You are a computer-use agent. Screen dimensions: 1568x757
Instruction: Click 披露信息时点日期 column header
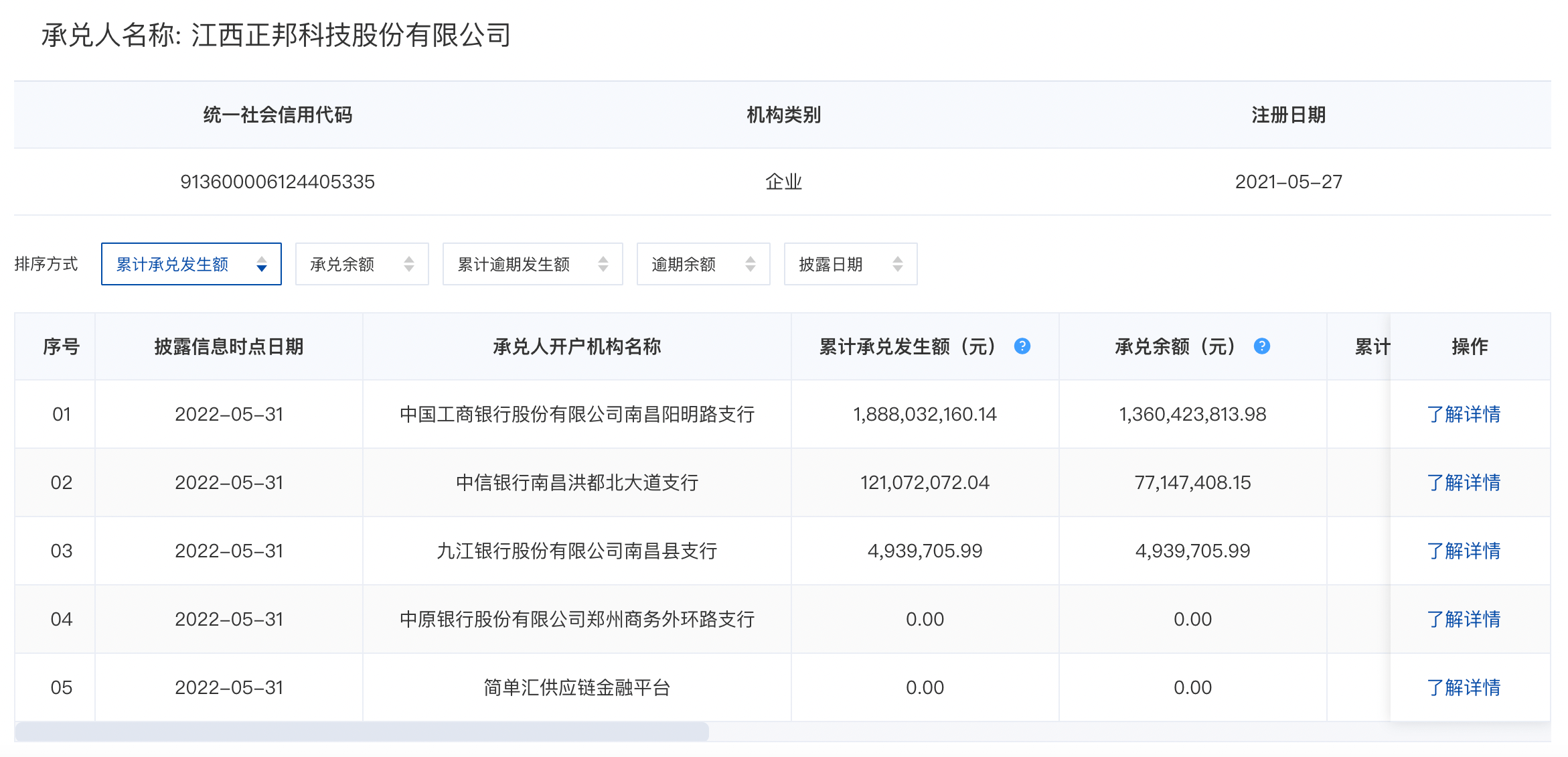point(229,346)
